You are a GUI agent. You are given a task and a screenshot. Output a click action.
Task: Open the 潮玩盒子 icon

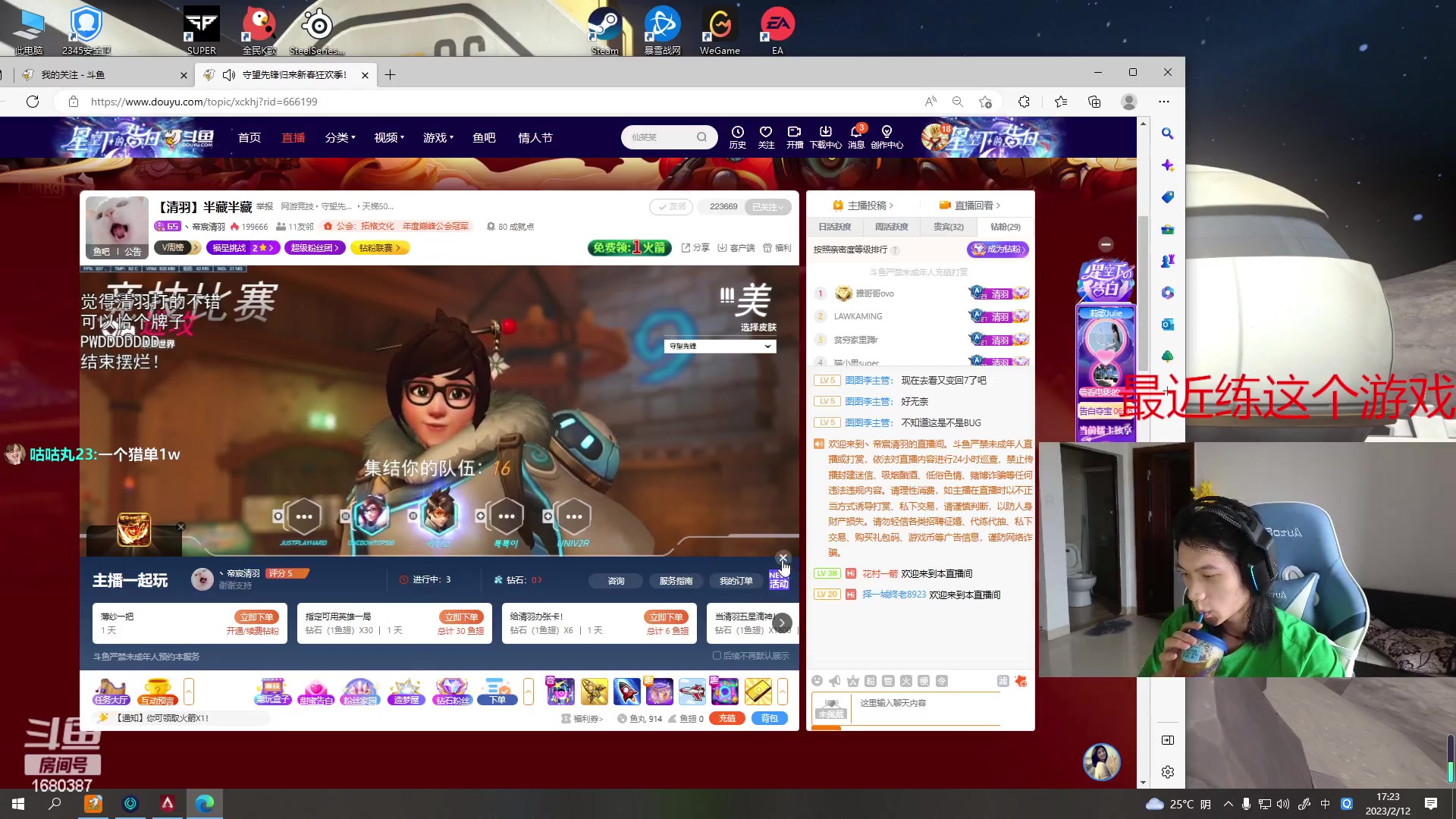(272, 692)
